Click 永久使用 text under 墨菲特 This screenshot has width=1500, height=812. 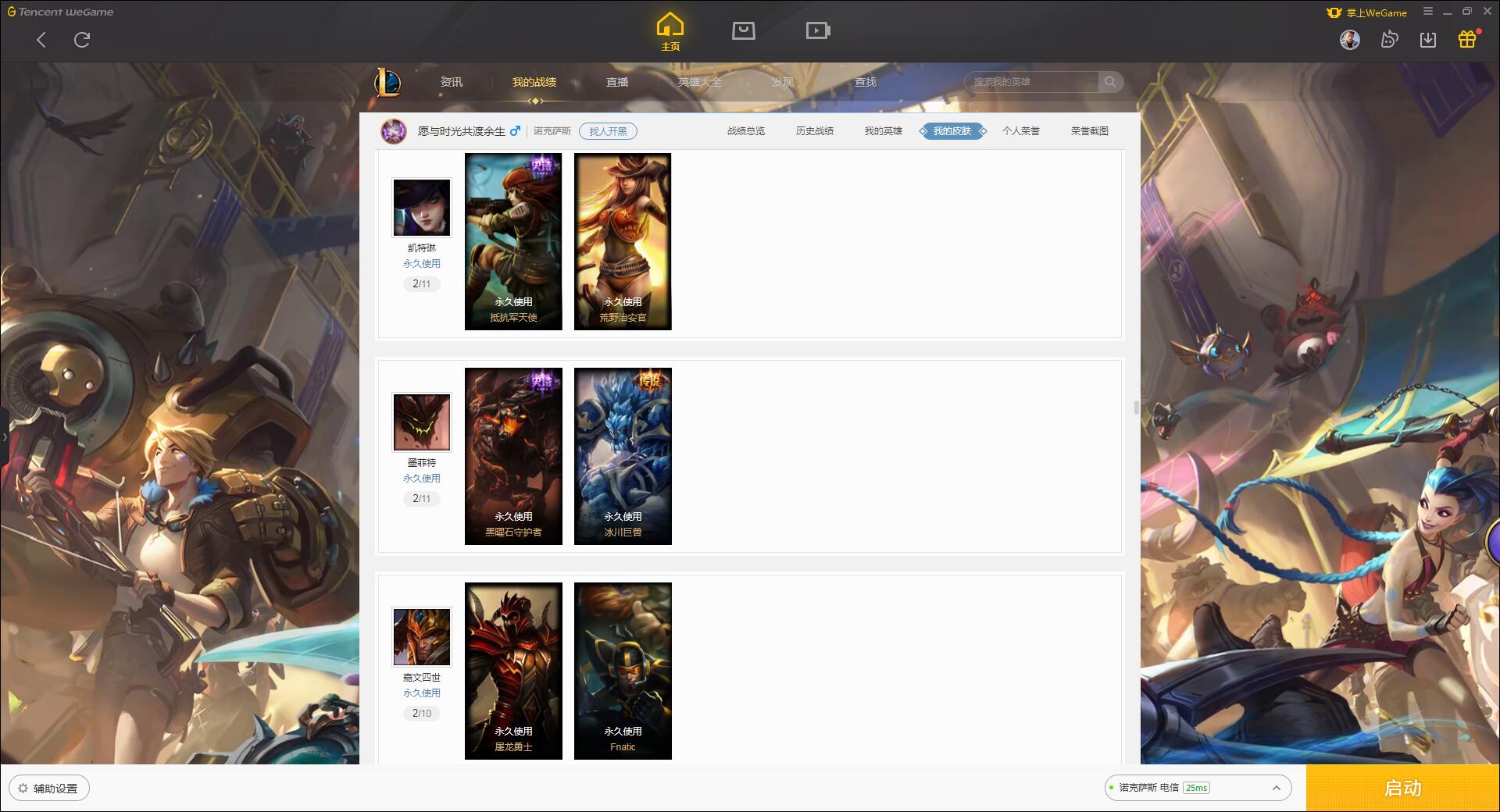click(x=422, y=479)
